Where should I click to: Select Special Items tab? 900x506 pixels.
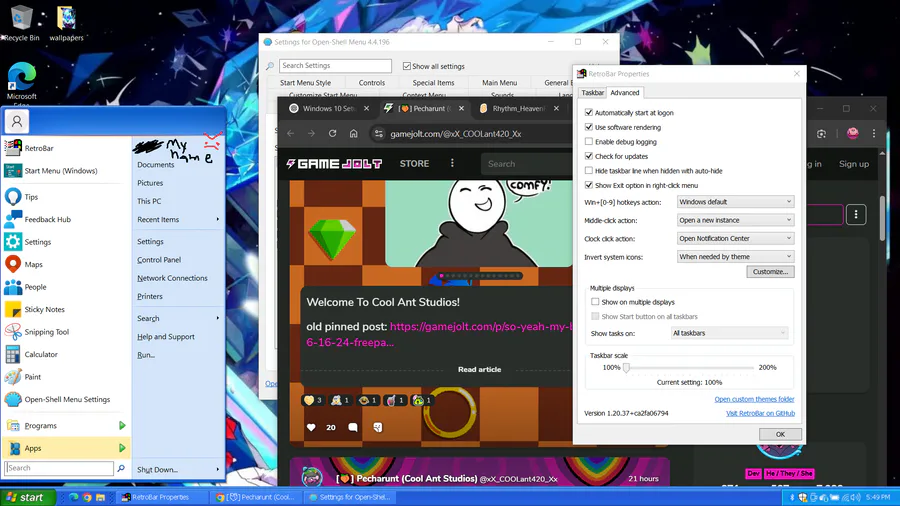[x=433, y=83]
